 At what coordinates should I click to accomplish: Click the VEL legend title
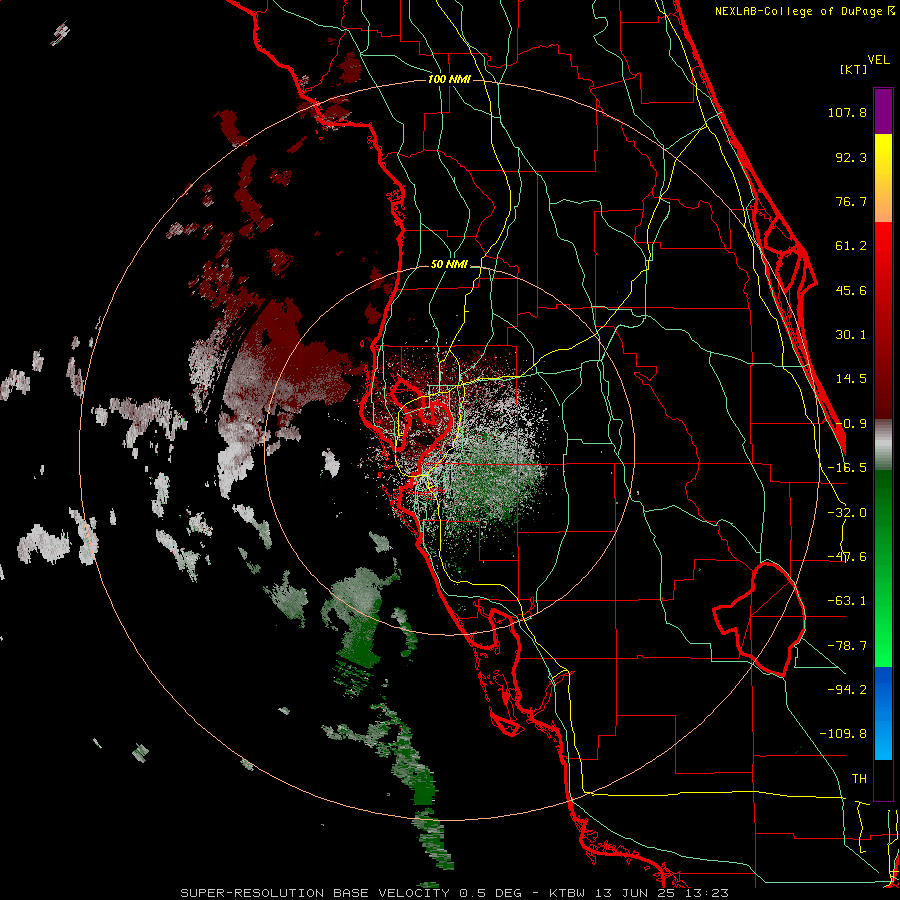pyautogui.click(x=878, y=60)
